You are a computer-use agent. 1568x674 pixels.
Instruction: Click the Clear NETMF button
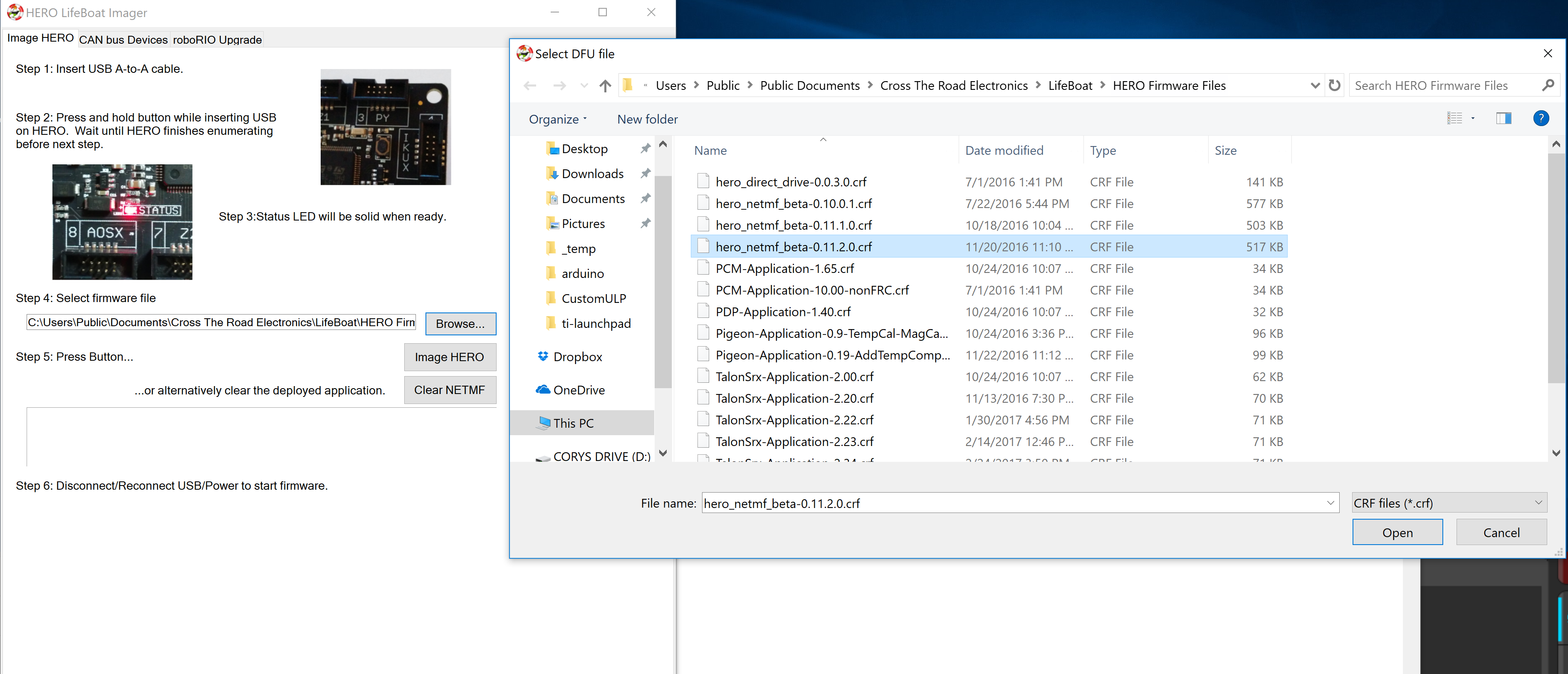click(450, 390)
